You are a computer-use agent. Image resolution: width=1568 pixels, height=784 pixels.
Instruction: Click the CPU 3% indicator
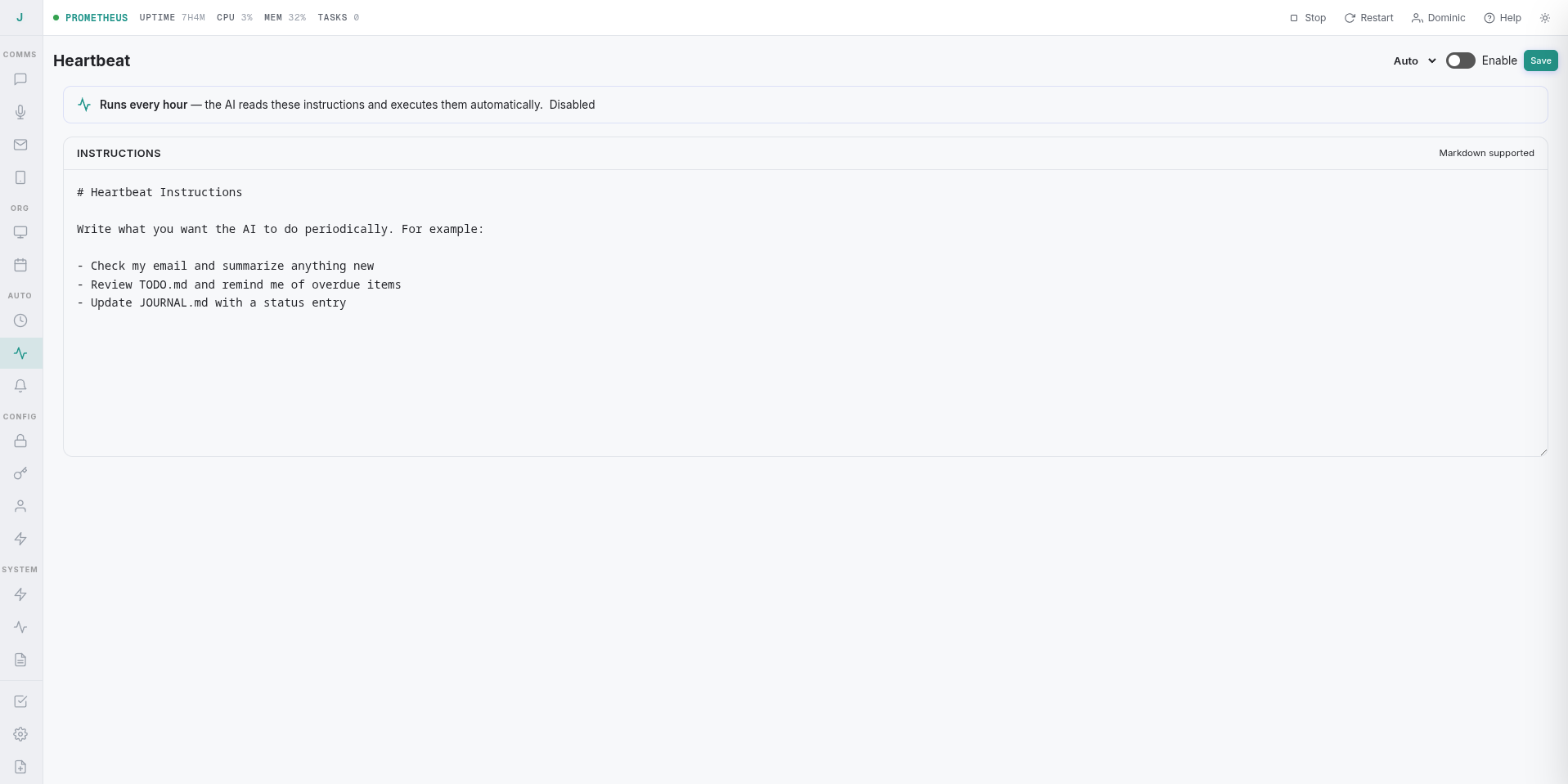tap(235, 17)
